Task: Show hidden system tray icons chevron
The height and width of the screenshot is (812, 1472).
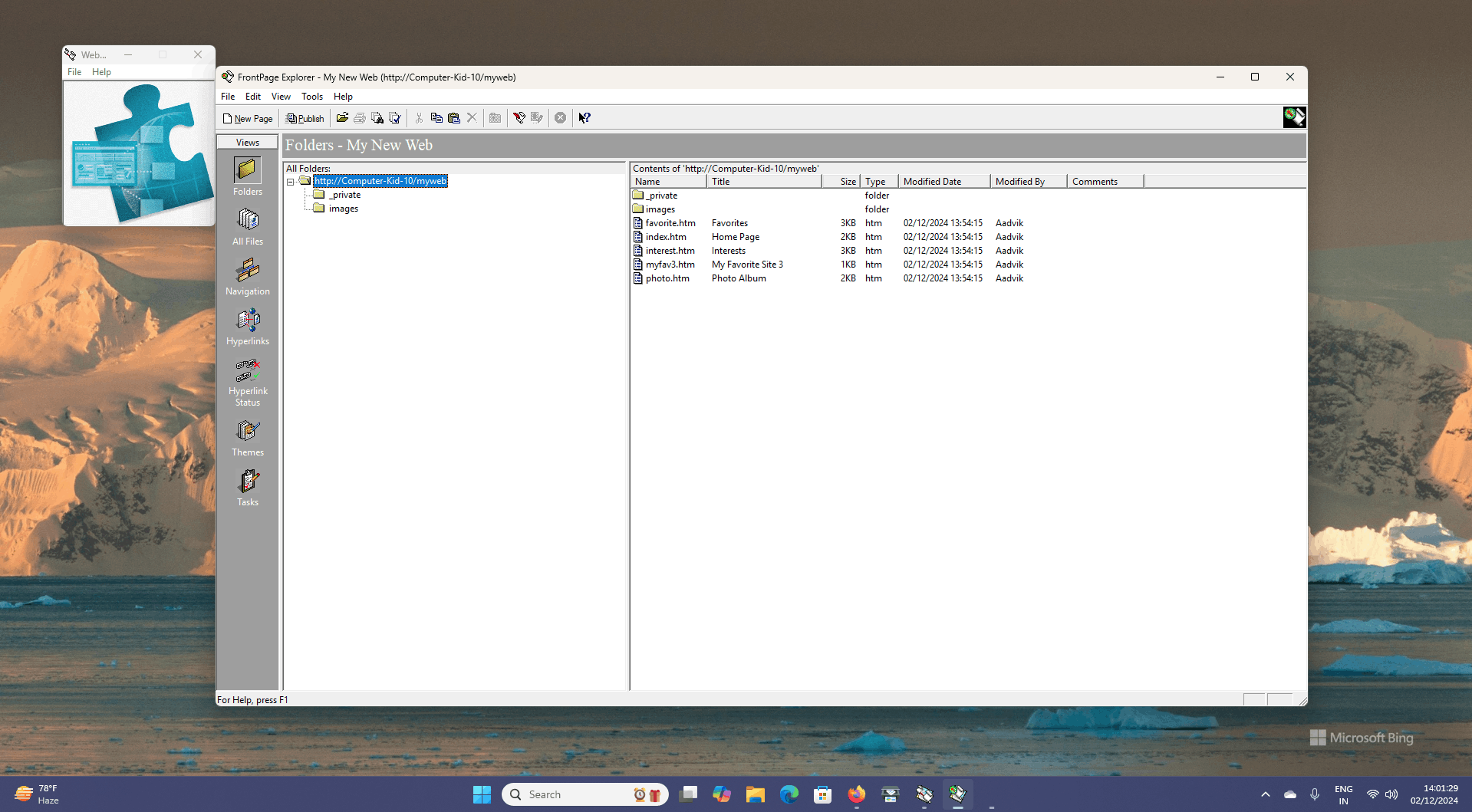Action: pyautogui.click(x=1266, y=794)
